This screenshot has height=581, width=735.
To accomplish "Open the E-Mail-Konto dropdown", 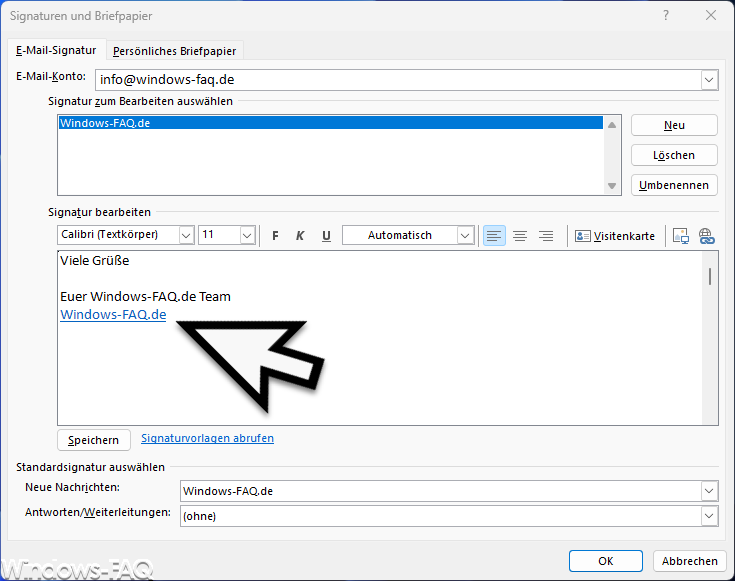I will 709,80.
